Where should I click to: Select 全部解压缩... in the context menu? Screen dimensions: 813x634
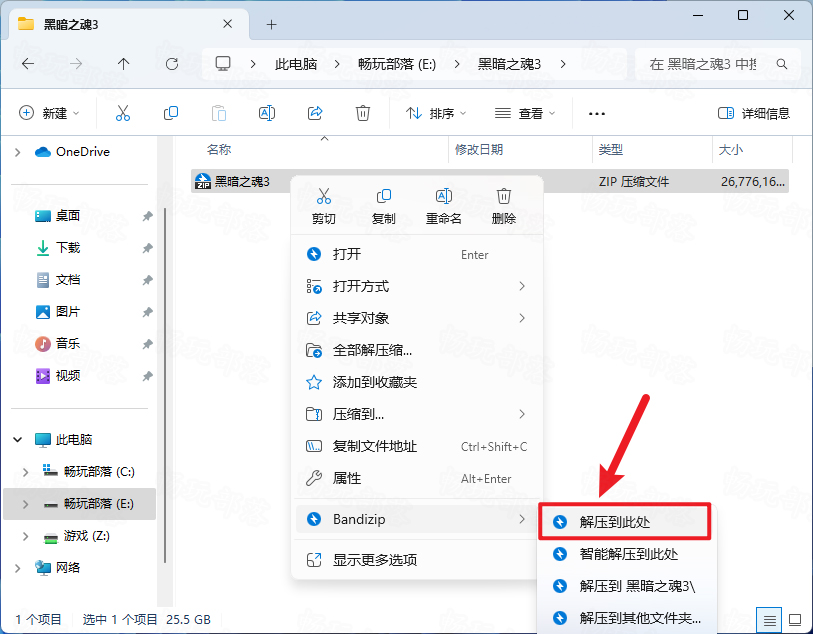pos(418,350)
